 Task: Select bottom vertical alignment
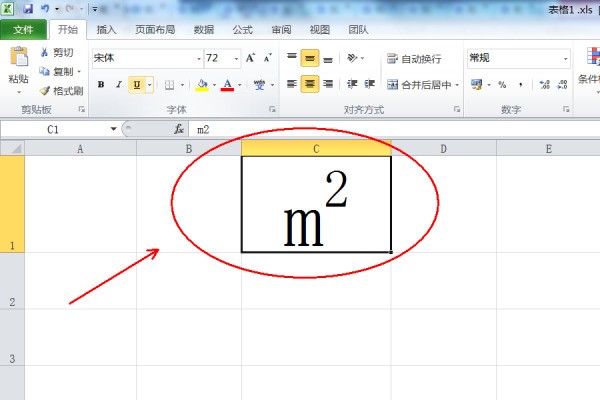coord(328,58)
